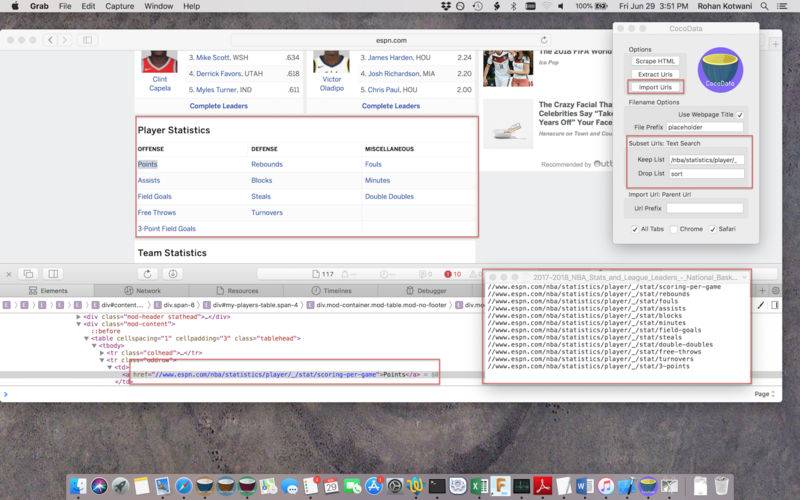Open Microsoft Excel from the Dock

coord(479,486)
